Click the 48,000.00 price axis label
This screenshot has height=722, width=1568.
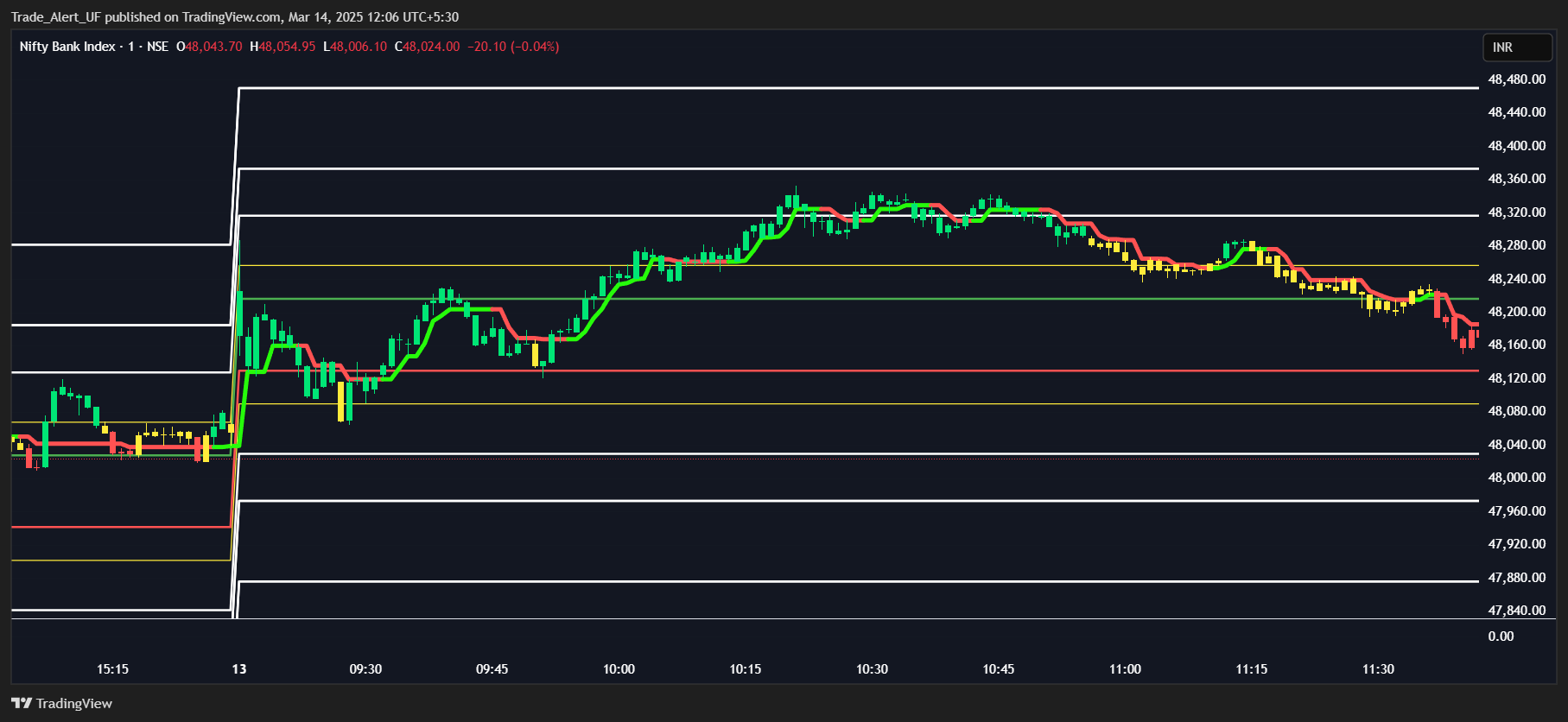1516,478
